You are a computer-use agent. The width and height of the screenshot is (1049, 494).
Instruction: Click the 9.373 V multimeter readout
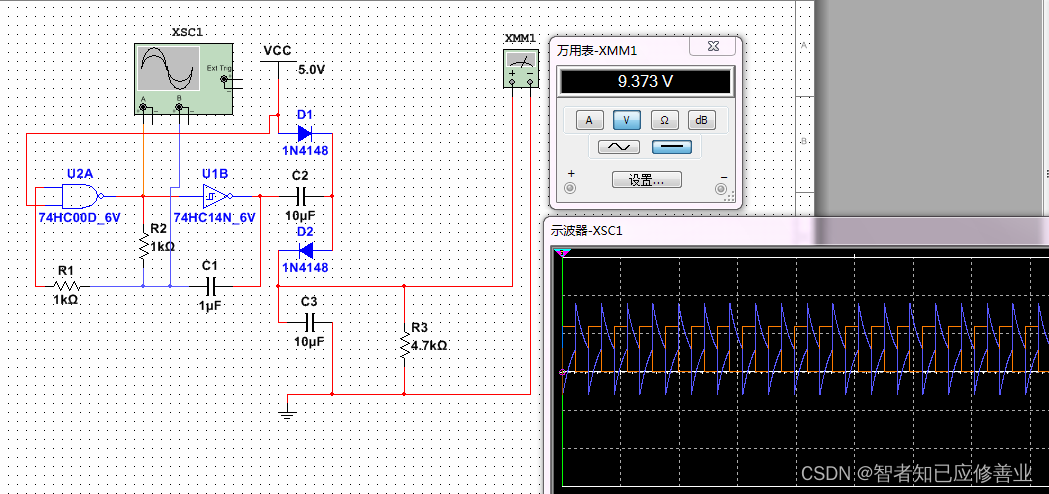click(646, 82)
